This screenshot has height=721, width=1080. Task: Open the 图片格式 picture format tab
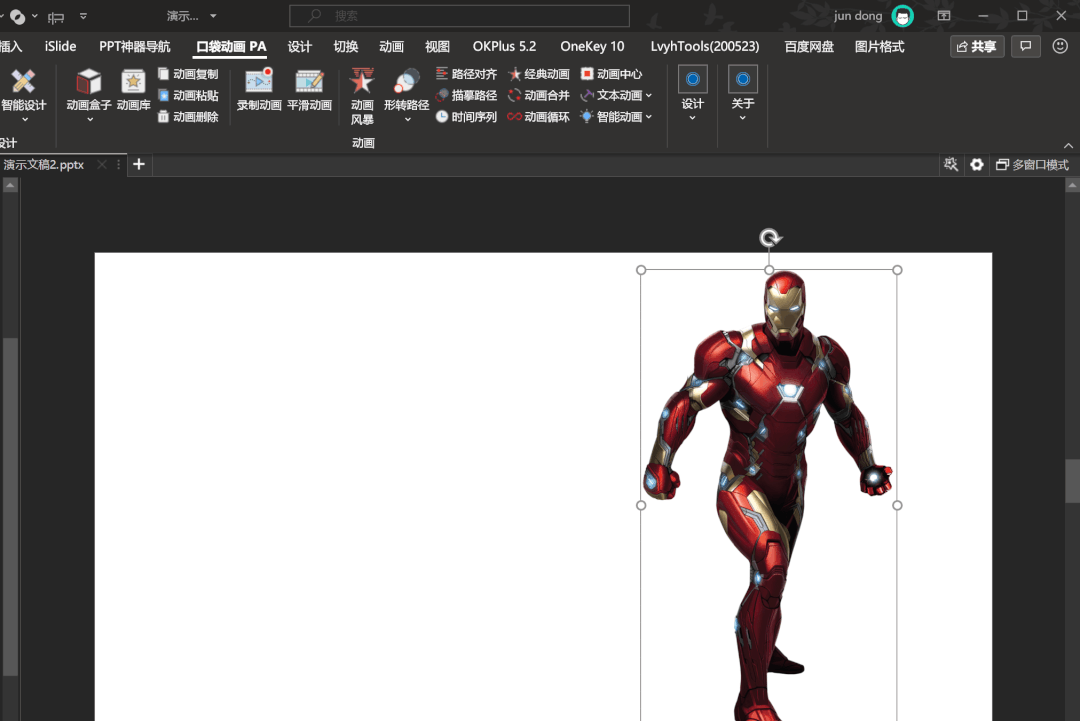pos(879,47)
